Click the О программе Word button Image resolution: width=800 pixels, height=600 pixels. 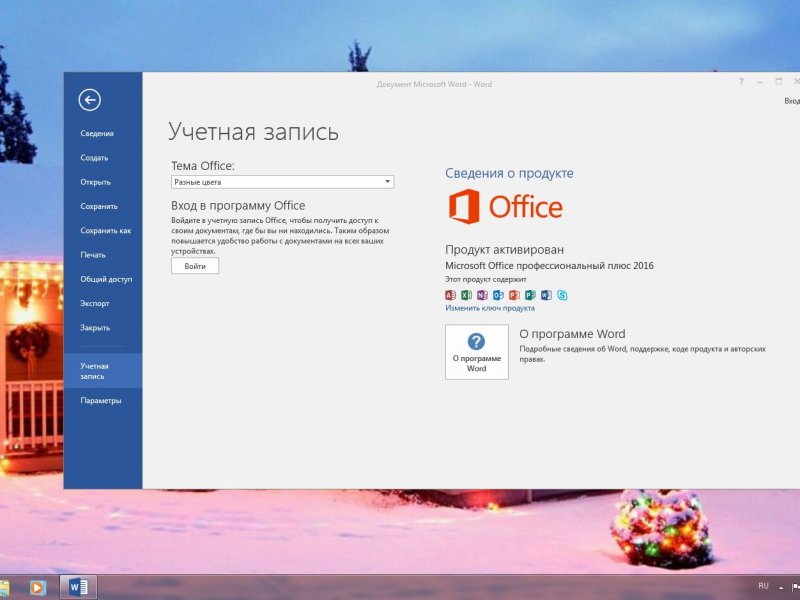pos(477,352)
